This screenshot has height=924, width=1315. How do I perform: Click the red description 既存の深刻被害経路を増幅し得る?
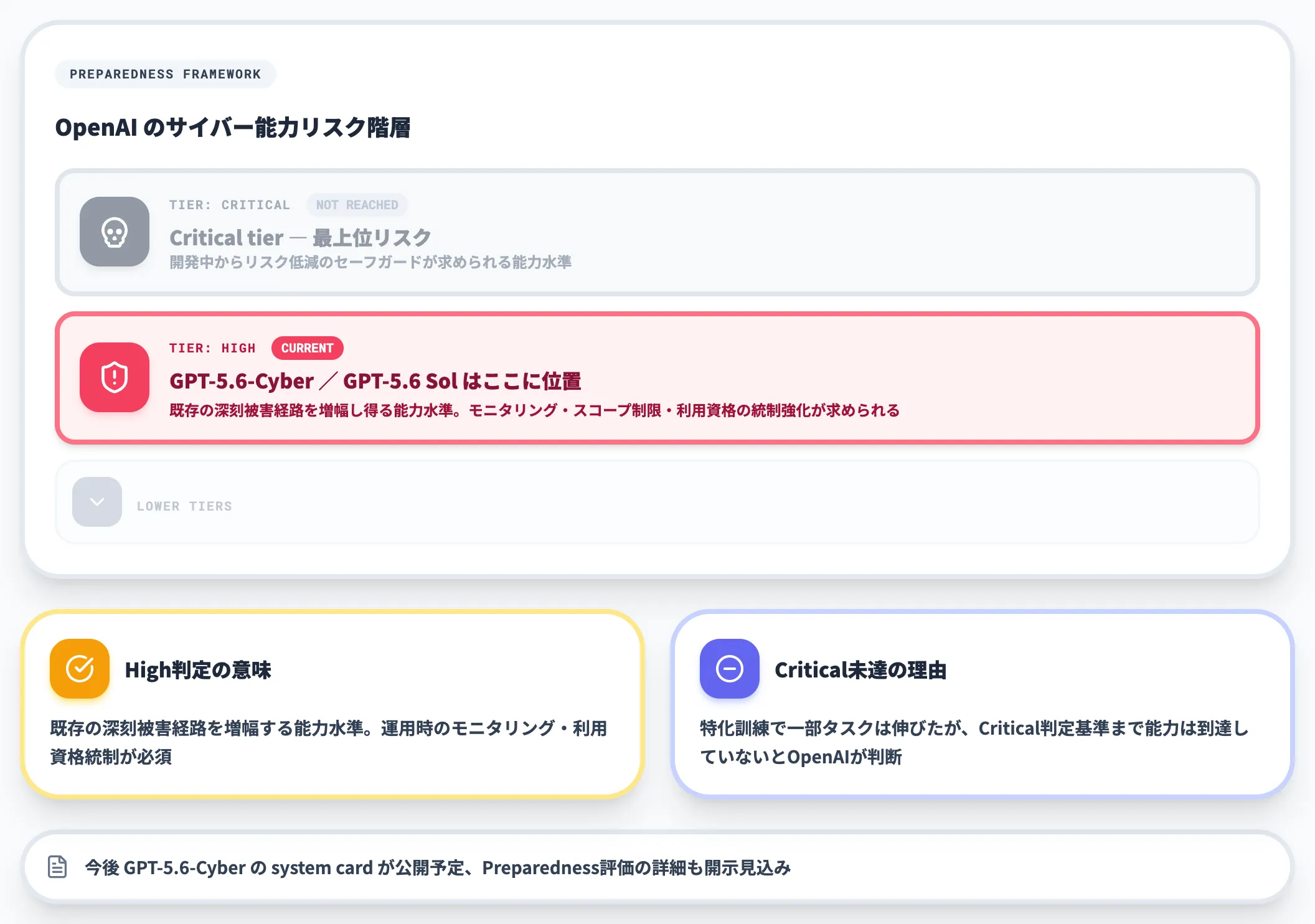(x=534, y=410)
